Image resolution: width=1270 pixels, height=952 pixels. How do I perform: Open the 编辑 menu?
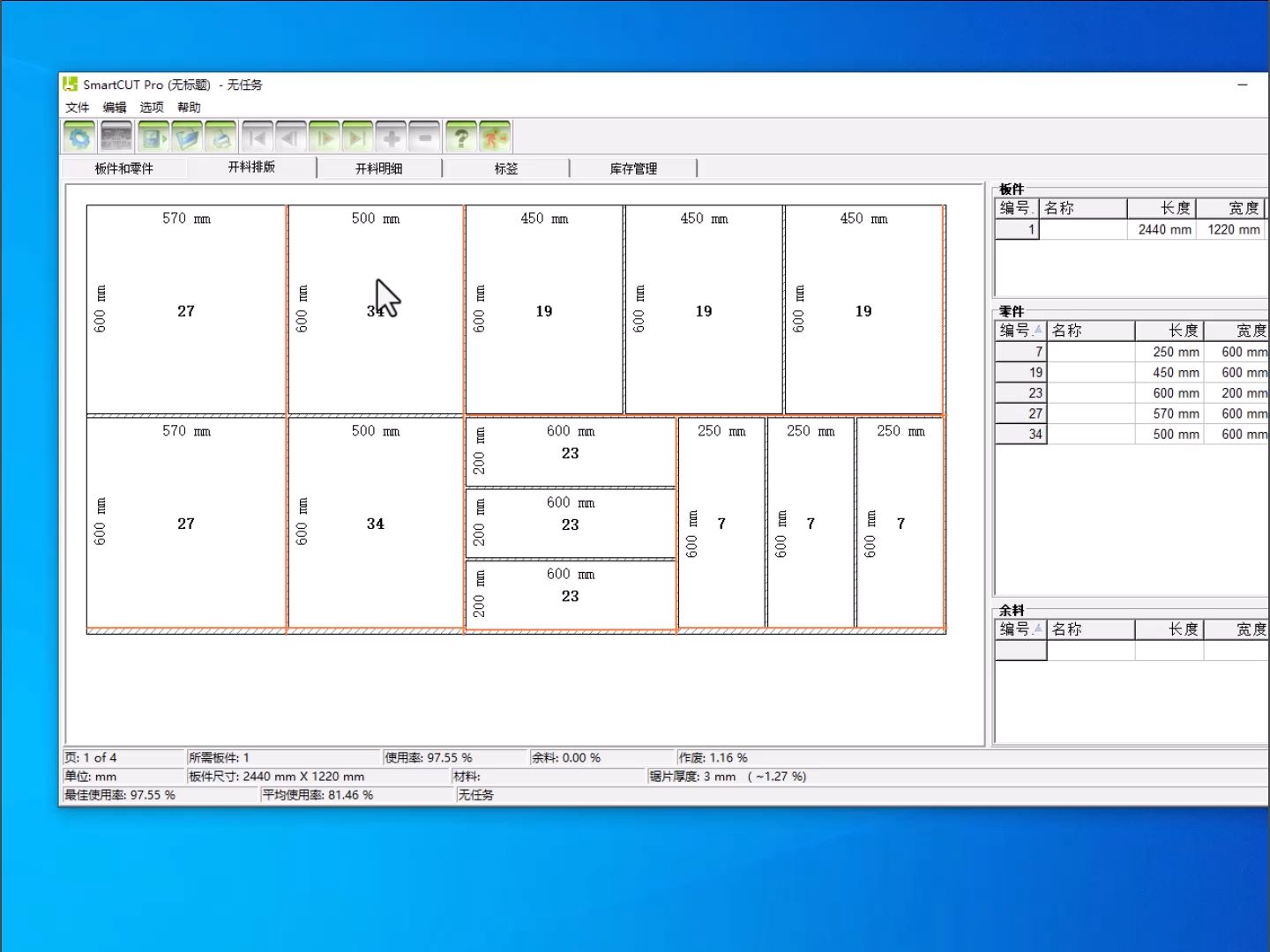(x=115, y=108)
